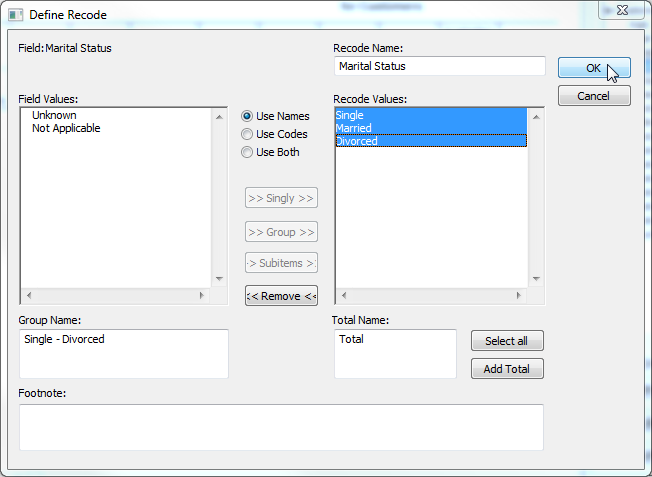
Task: Choose the Use Both radio option
Action: click(x=247, y=152)
